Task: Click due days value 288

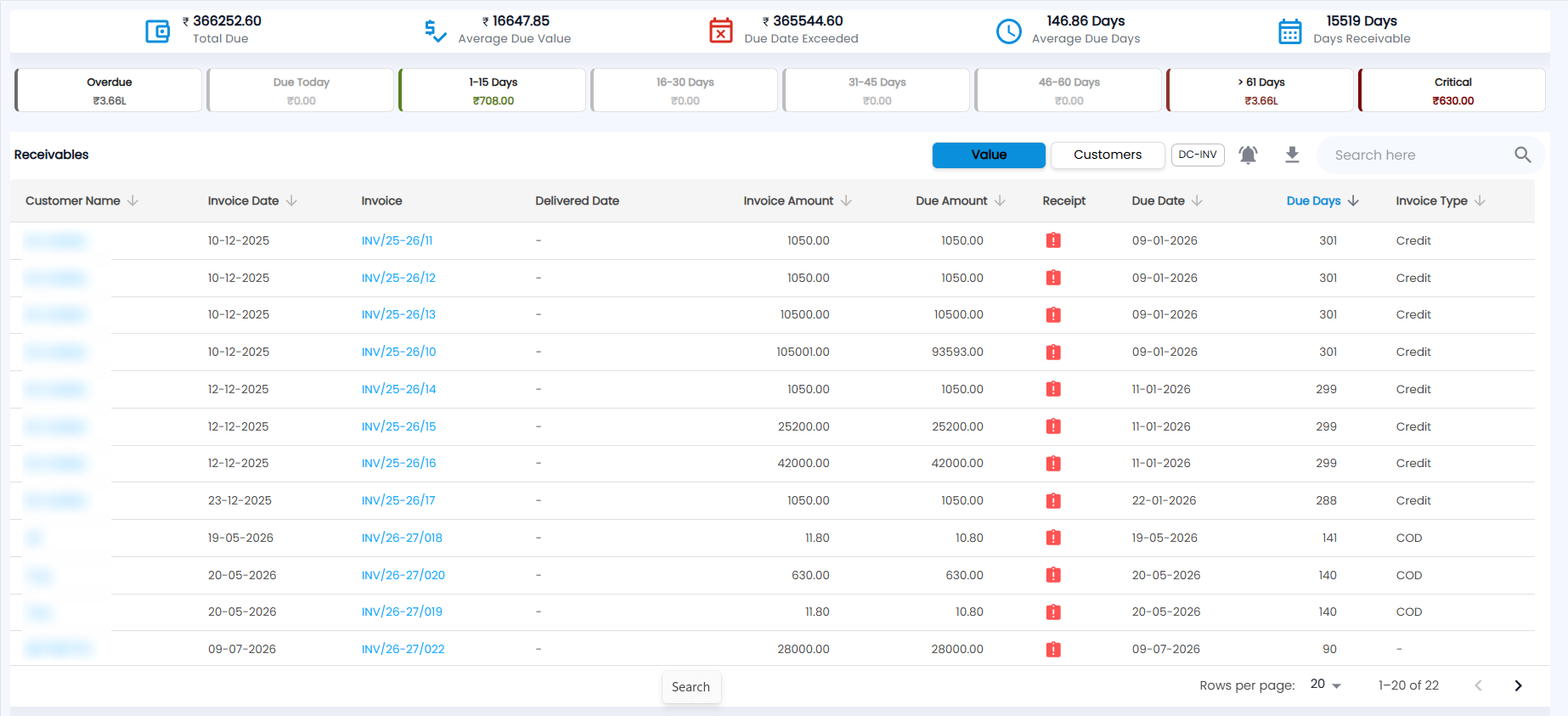Action: tap(1326, 500)
